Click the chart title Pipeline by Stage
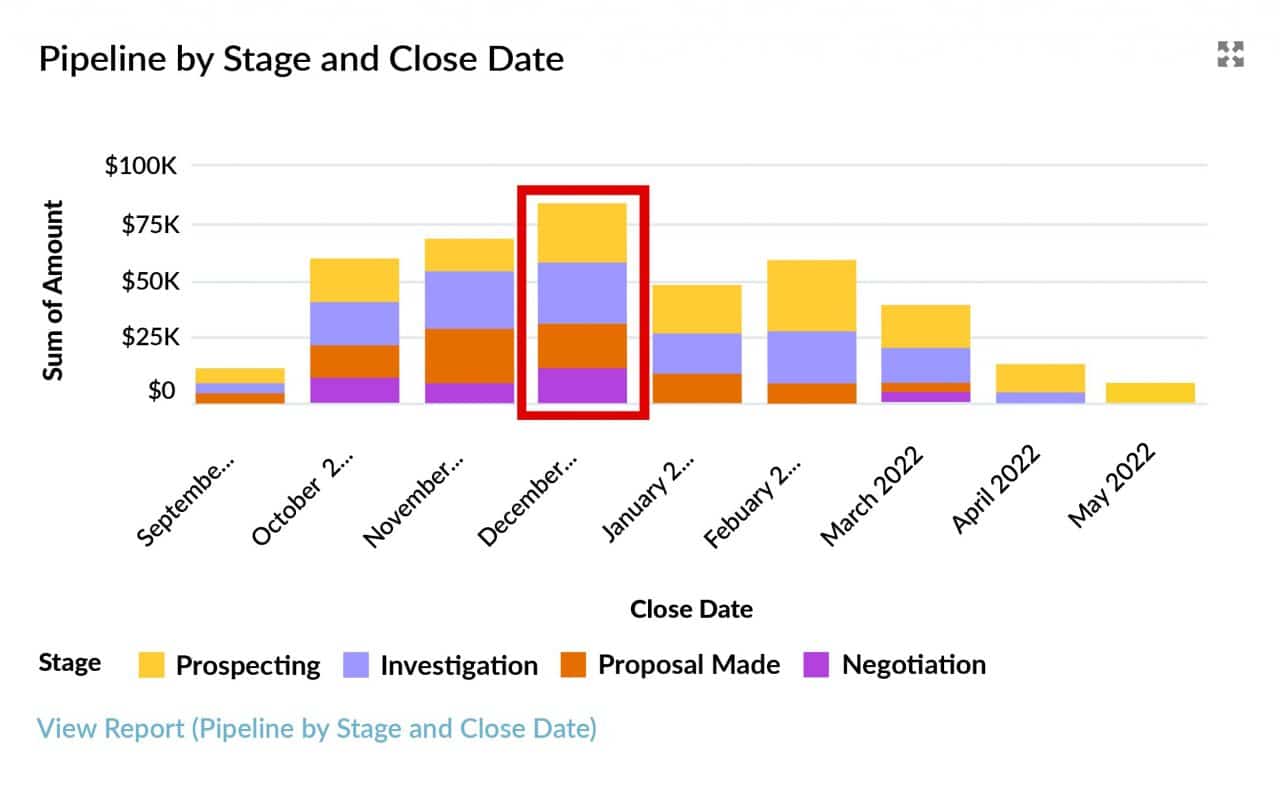1280x789 pixels. (300, 58)
